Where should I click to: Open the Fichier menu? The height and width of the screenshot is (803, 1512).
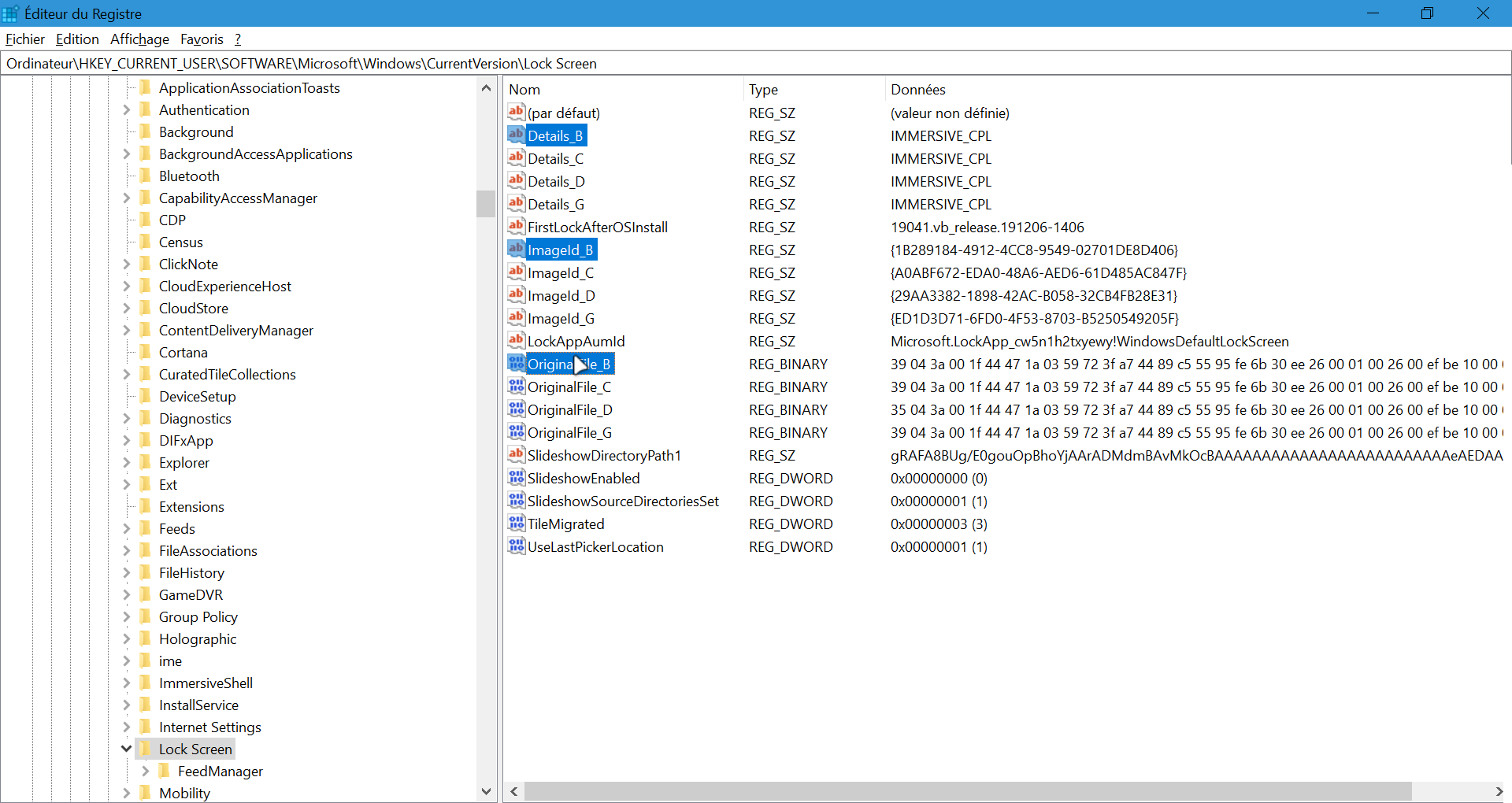(x=25, y=39)
